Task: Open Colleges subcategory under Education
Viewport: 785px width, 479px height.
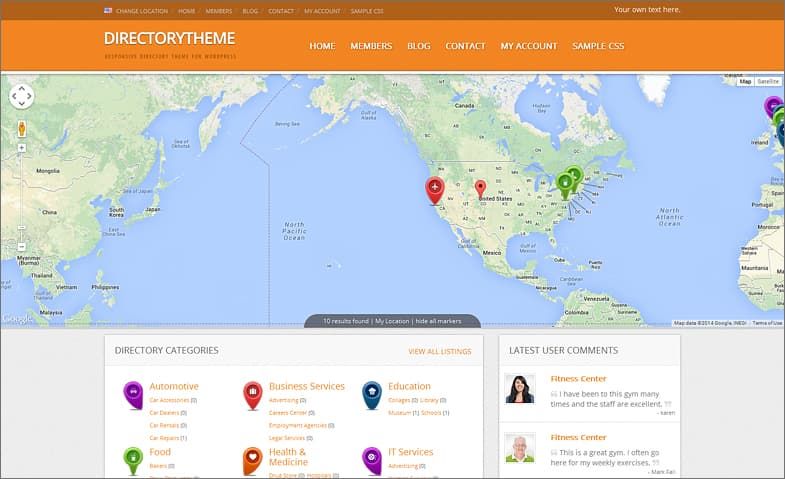Action: coord(399,400)
